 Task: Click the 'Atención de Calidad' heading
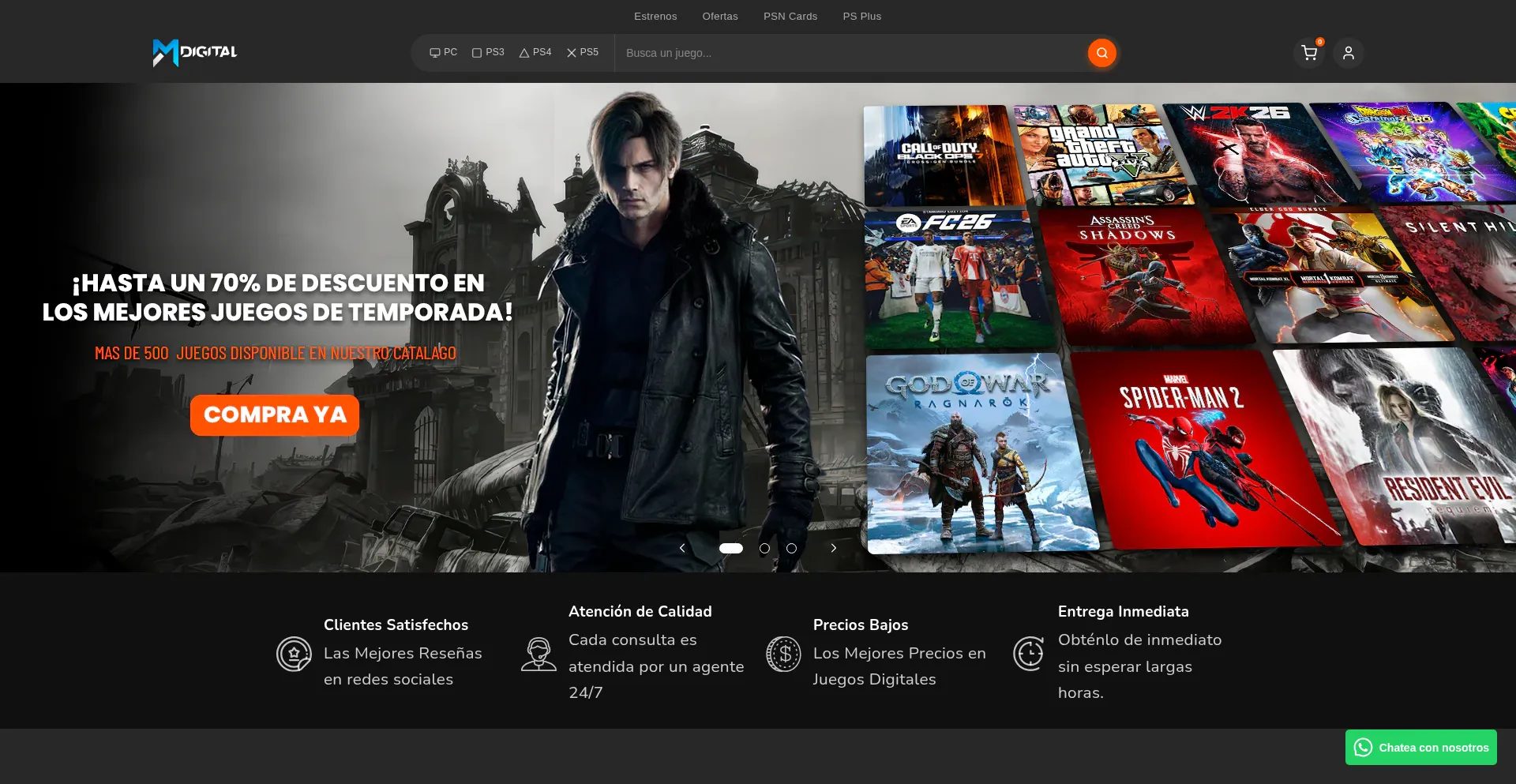(x=640, y=611)
